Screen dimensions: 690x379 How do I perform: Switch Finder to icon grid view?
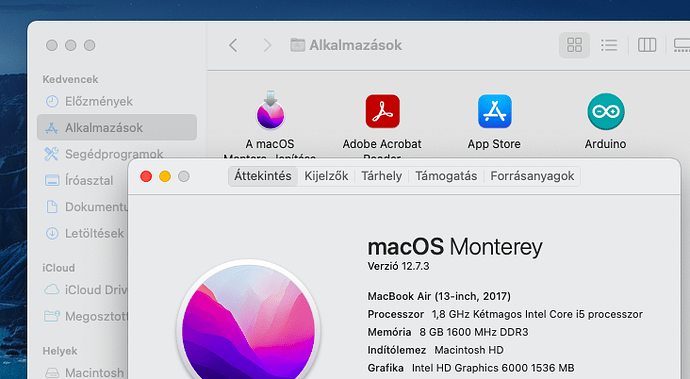coord(574,45)
